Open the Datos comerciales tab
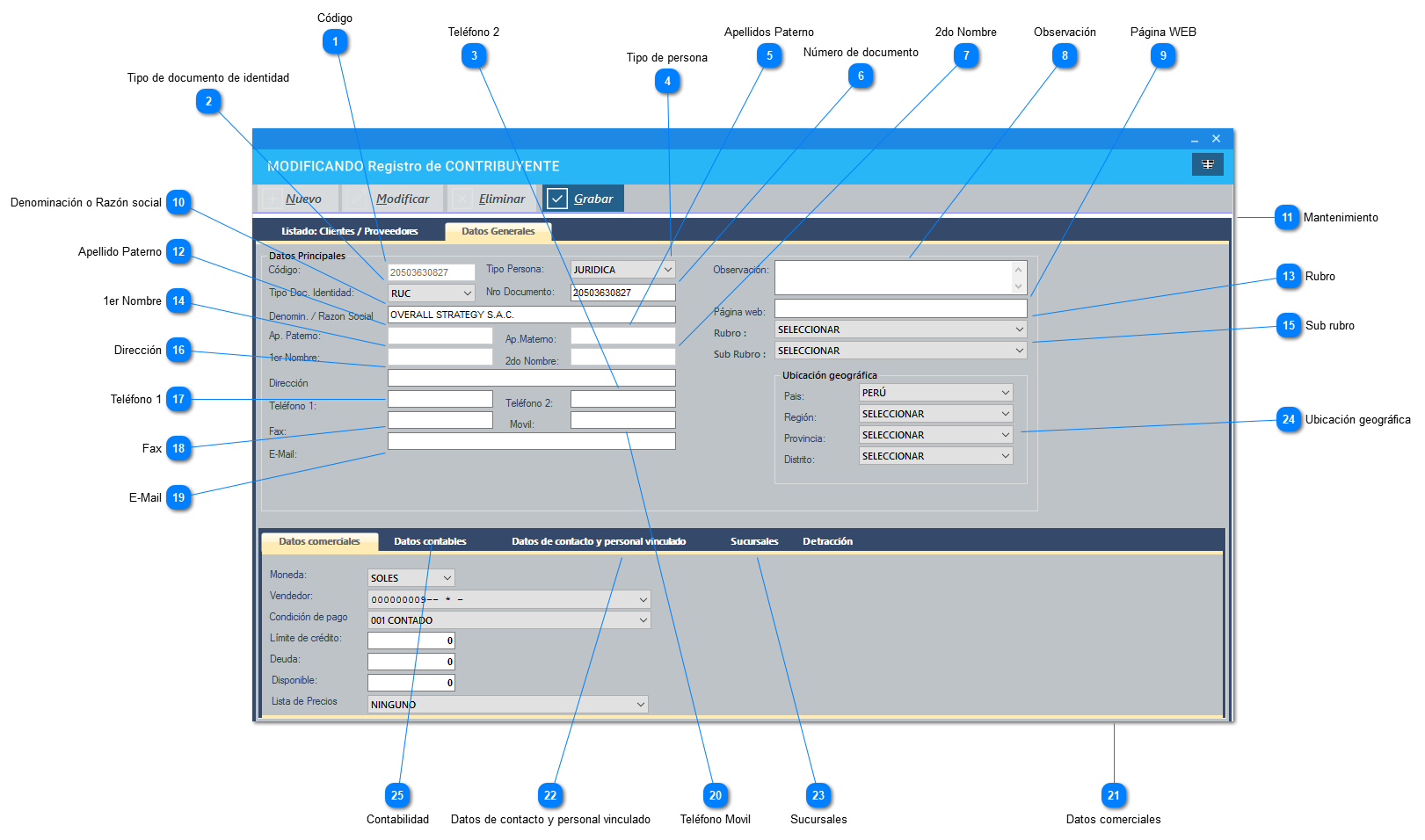Screen dimensions: 1425x840 [319, 542]
